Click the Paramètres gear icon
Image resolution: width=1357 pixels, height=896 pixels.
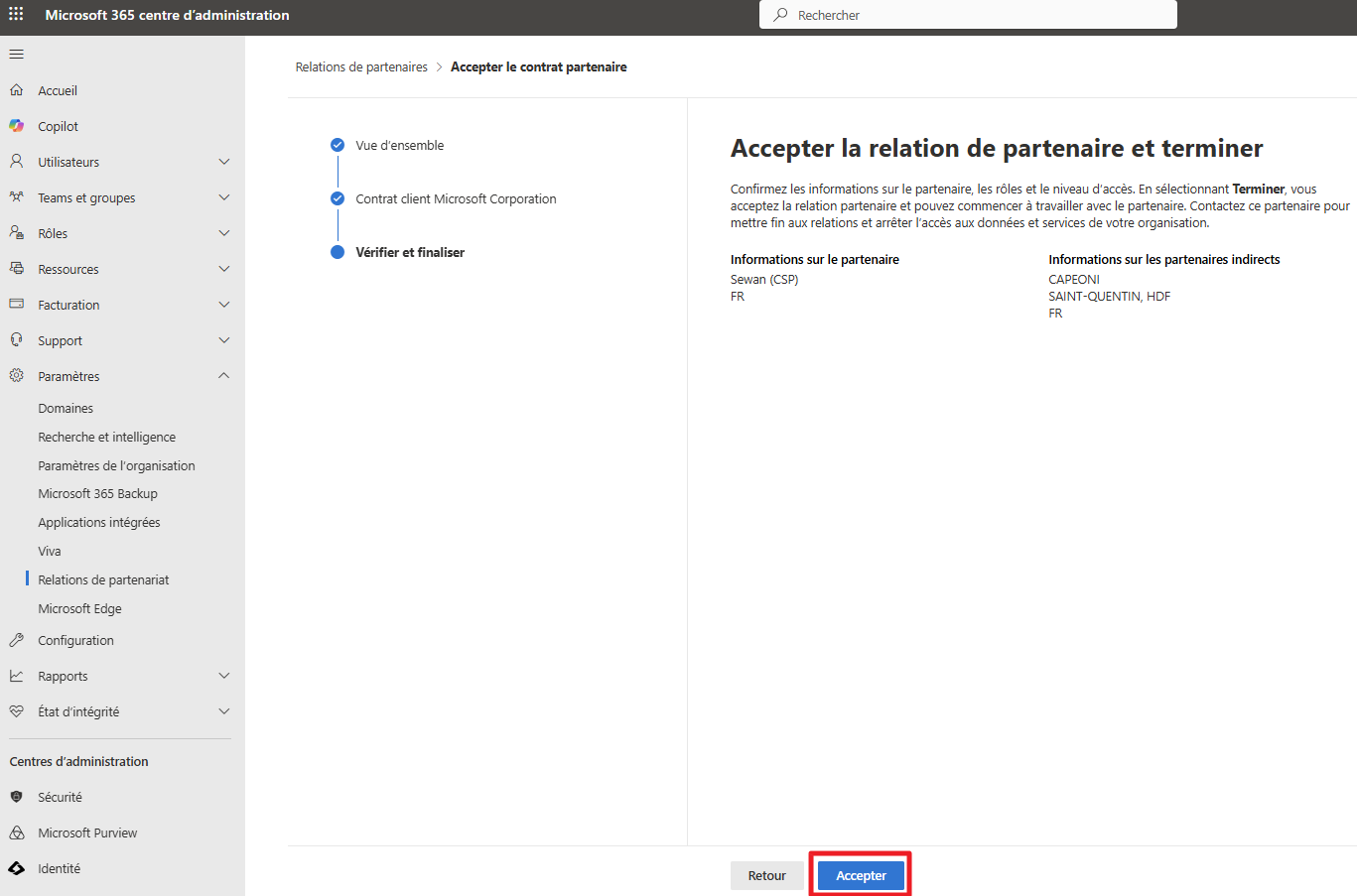pos(16,376)
